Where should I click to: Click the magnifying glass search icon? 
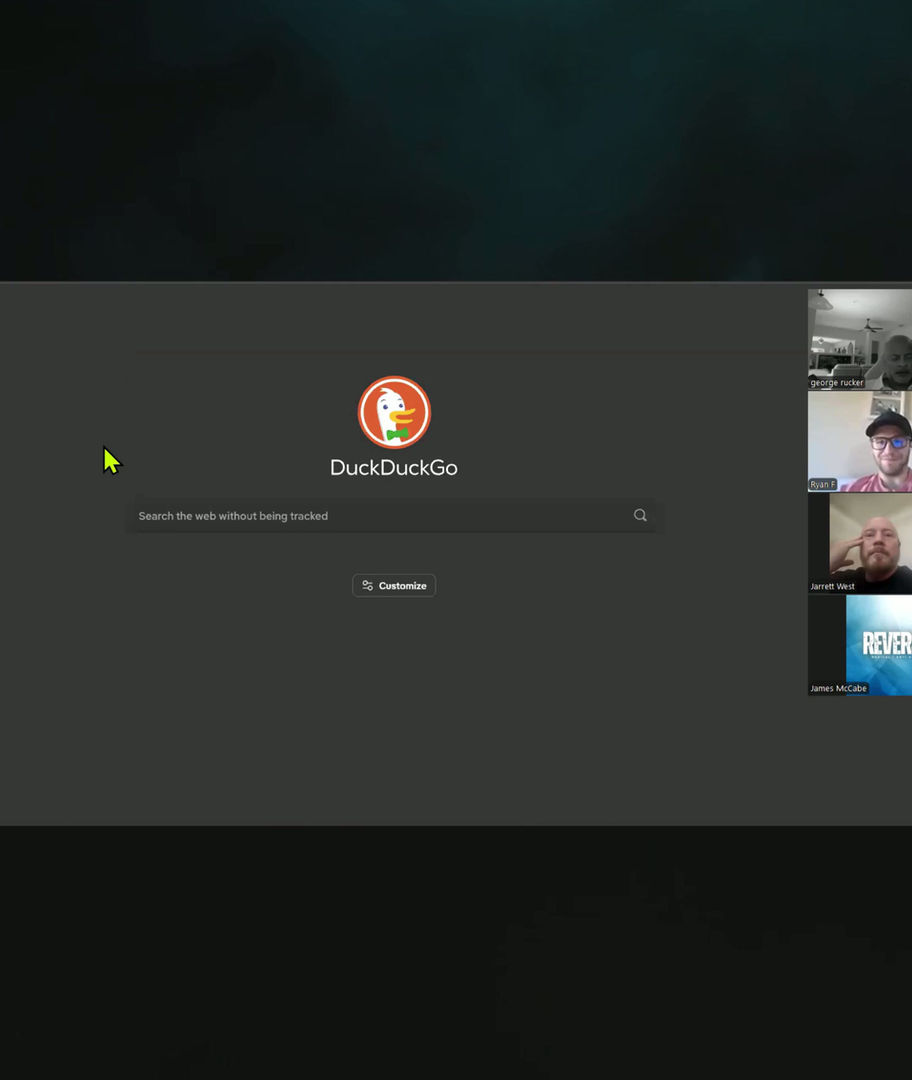pos(640,515)
